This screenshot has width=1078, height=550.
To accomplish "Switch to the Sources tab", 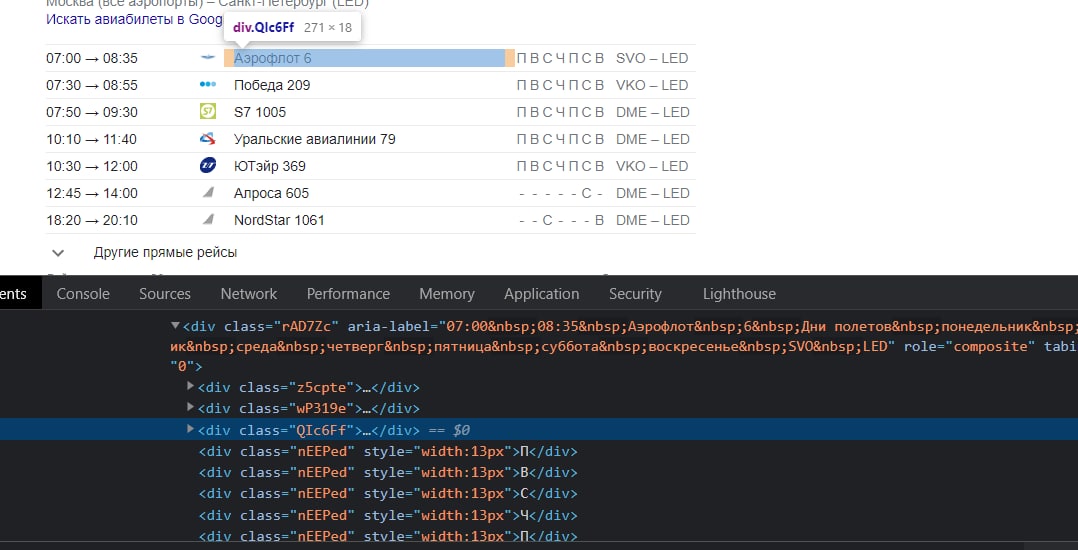I will pos(165,294).
